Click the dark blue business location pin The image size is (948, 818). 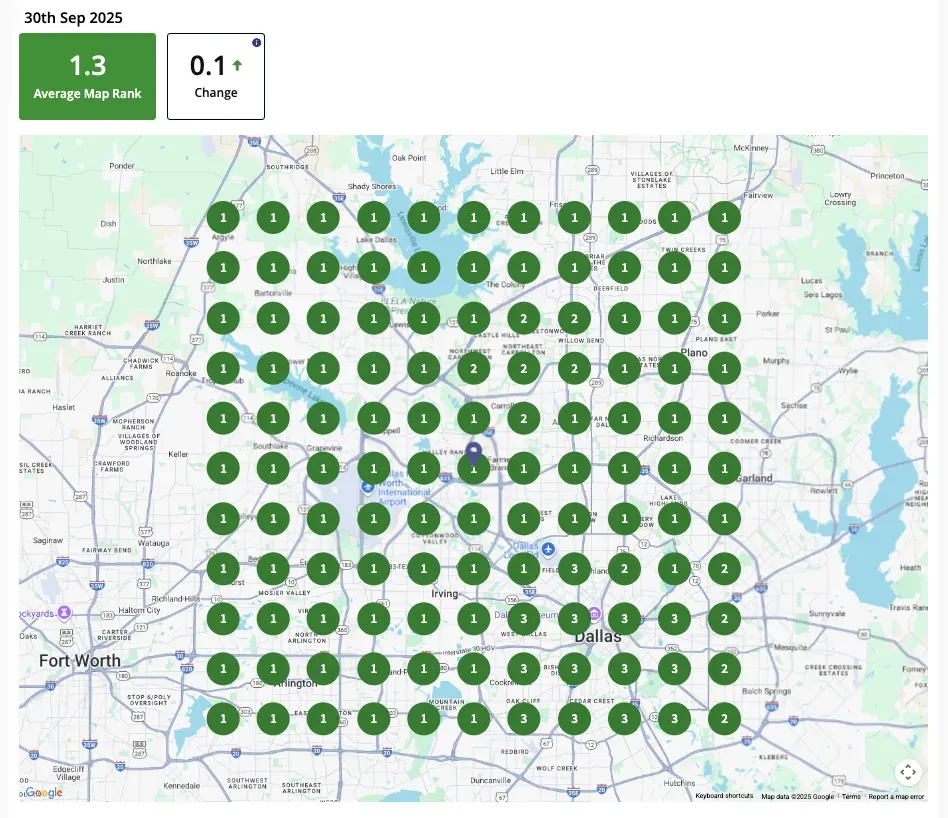(x=473, y=454)
